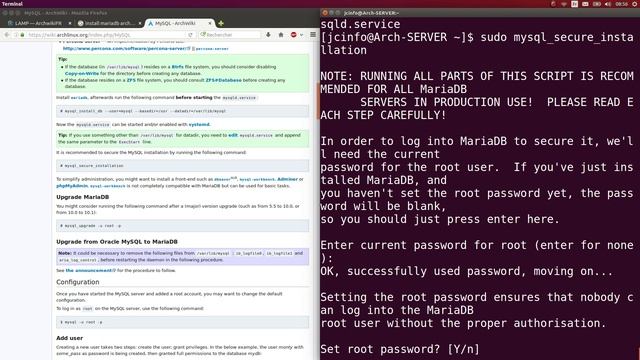Open Firefox downloads arrow icon
Screen dimensions: 640x360
tap(268, 35)
